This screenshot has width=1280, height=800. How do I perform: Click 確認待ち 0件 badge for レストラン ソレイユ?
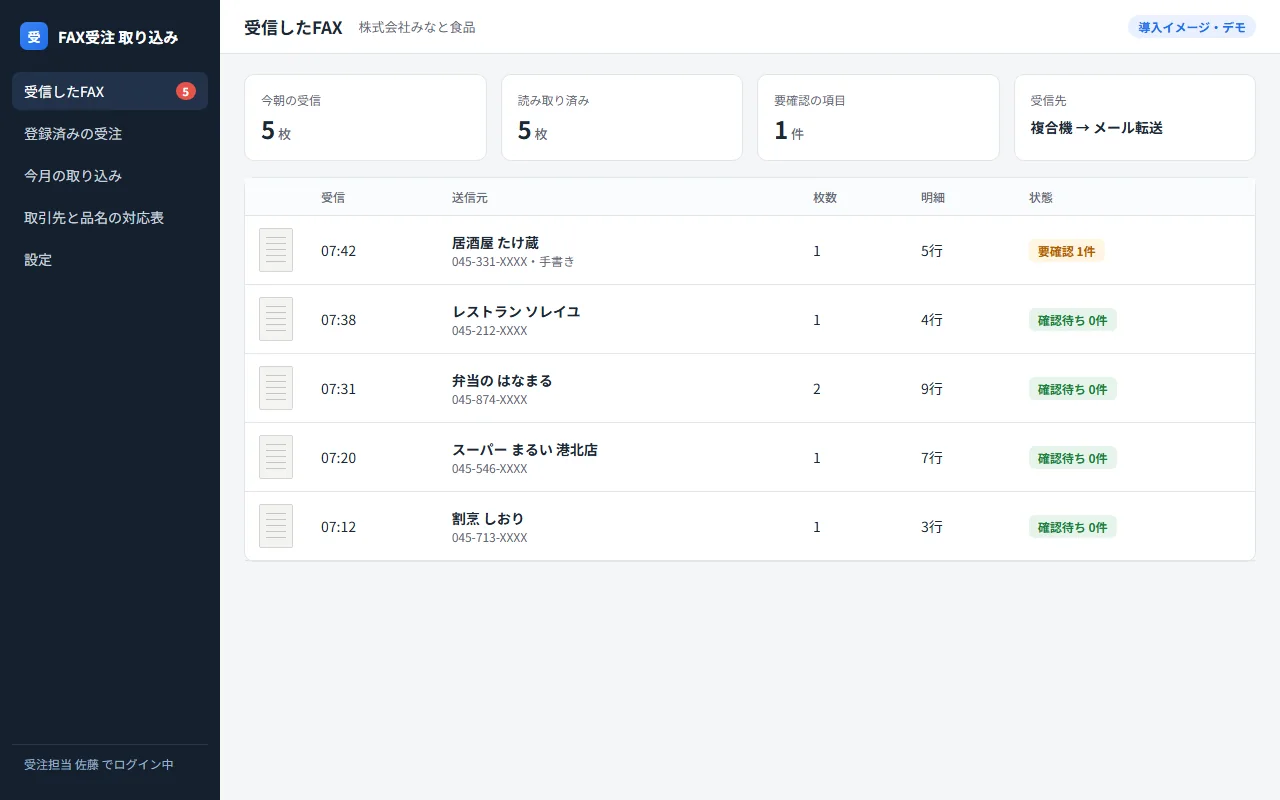point(1073,320)
